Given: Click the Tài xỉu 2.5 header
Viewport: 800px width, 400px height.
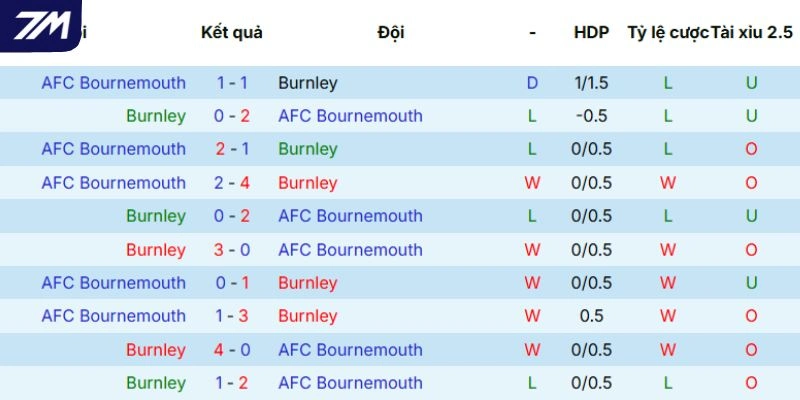Looking at the screenshot, I should 750,32.
